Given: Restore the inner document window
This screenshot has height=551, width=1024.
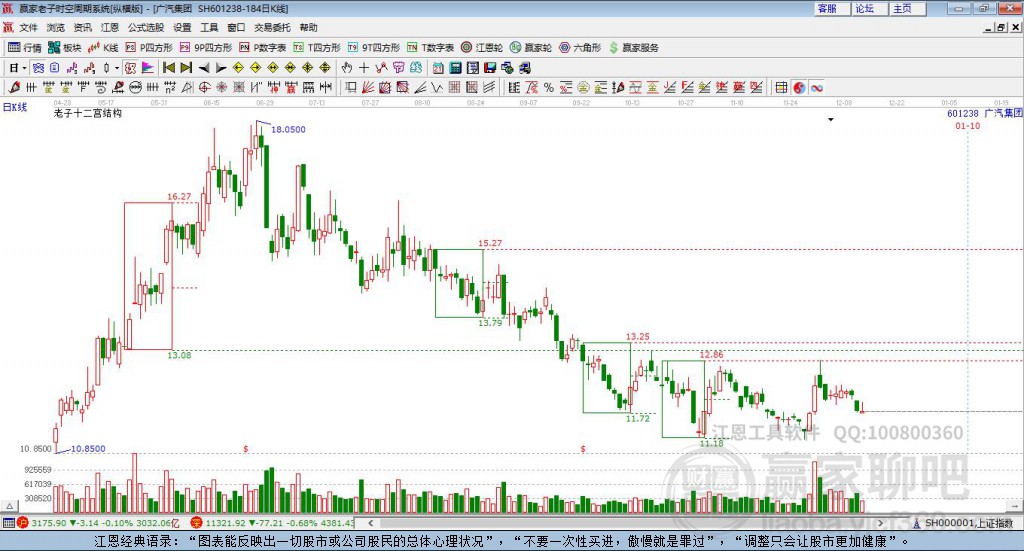Looking at the screenshot, I should (x=1002, y=27).
